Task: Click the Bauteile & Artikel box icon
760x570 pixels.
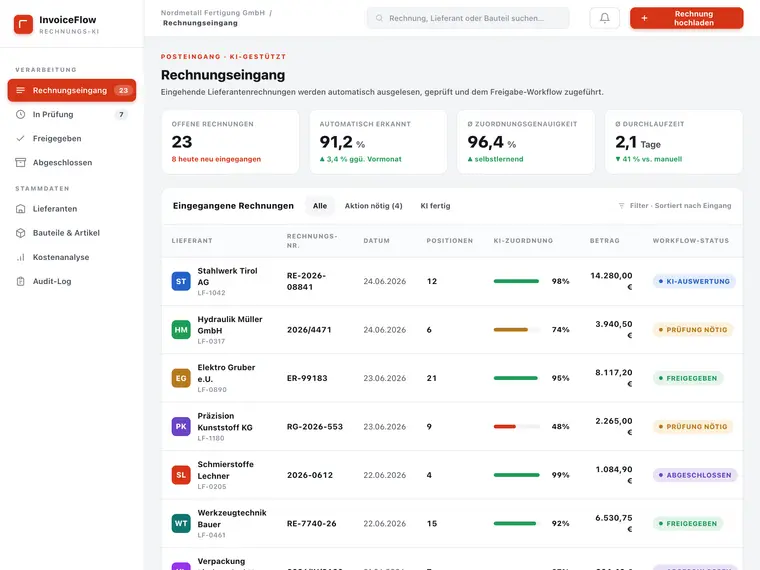Action: click(x=20, y=233)
